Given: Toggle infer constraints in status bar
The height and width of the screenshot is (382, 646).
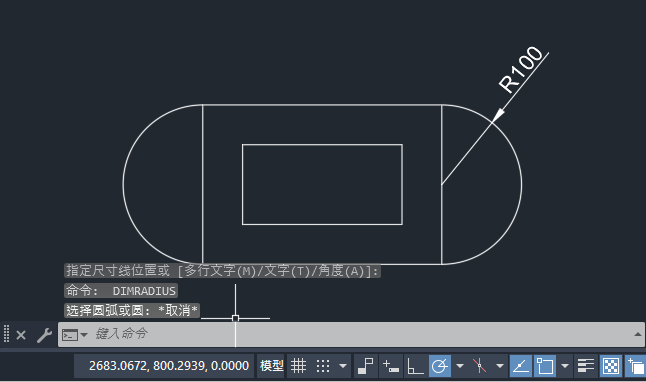Looking at the screenshot, I should click(x=365, y=366).
